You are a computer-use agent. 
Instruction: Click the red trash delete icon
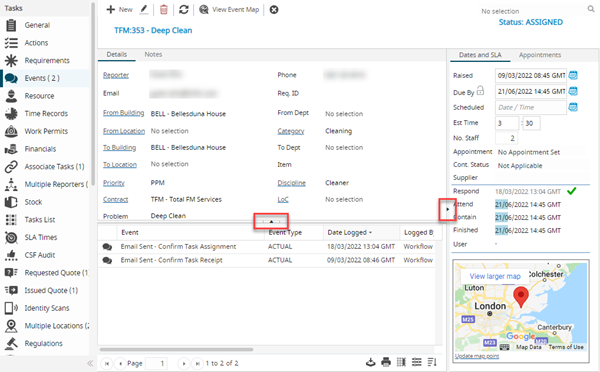click(x=163, y=10)
